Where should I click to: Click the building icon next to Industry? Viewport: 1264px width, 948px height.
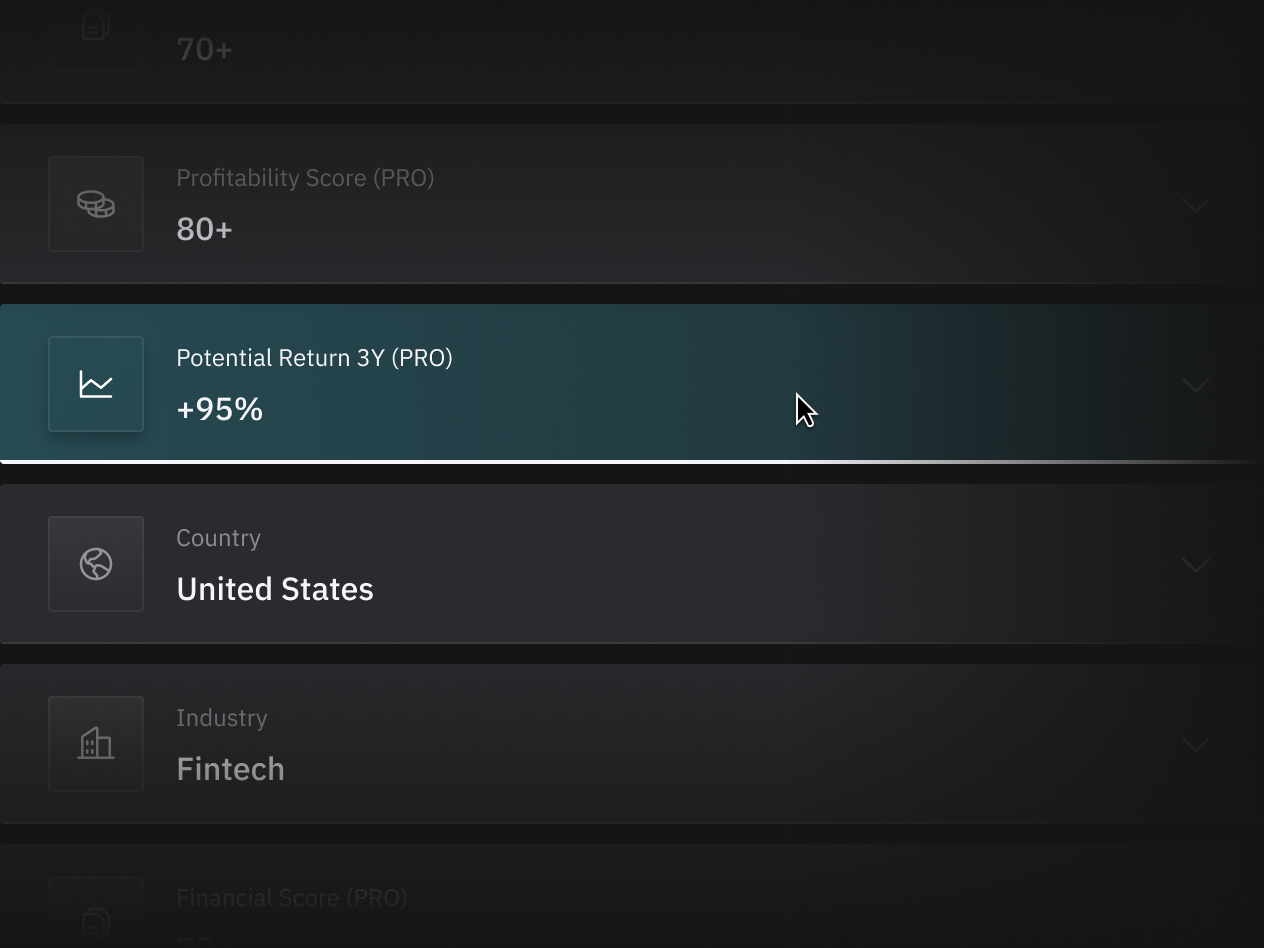coord(95,743)
